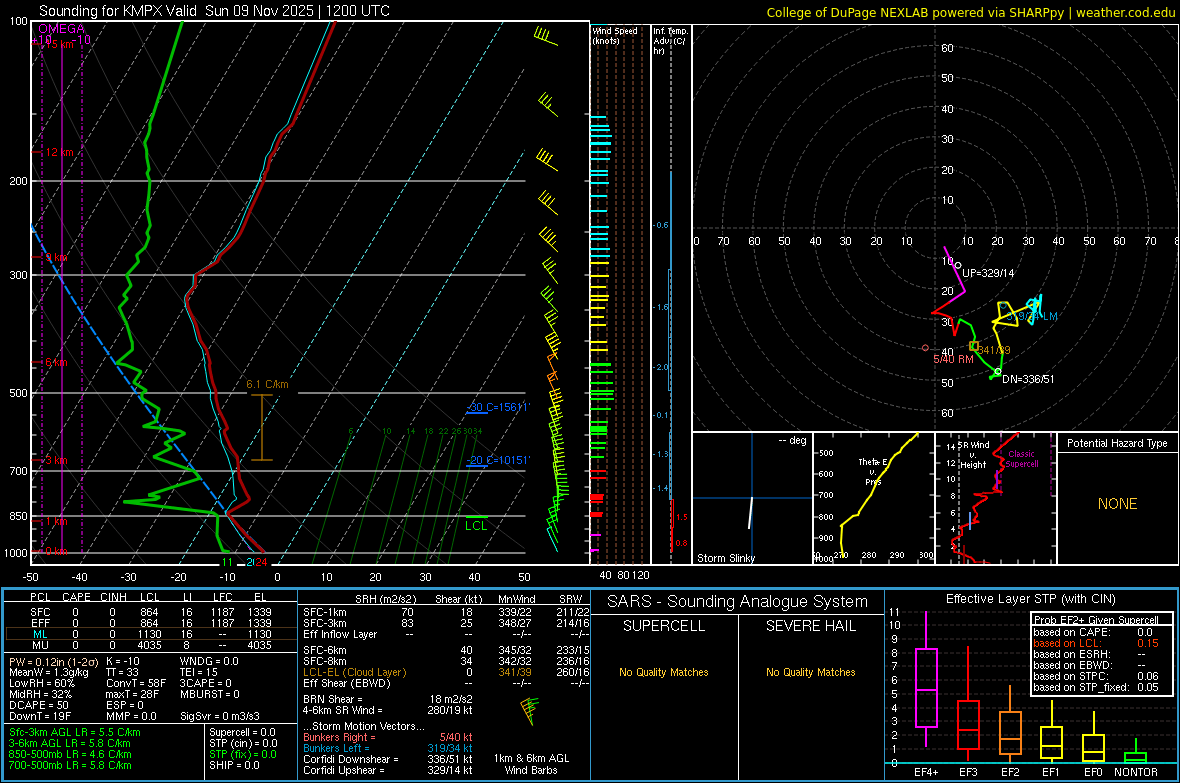Screen dimensions: 1180x783
Task: Select the SEVERE HAIL analog column header
Action: click(x=810, y=626)
